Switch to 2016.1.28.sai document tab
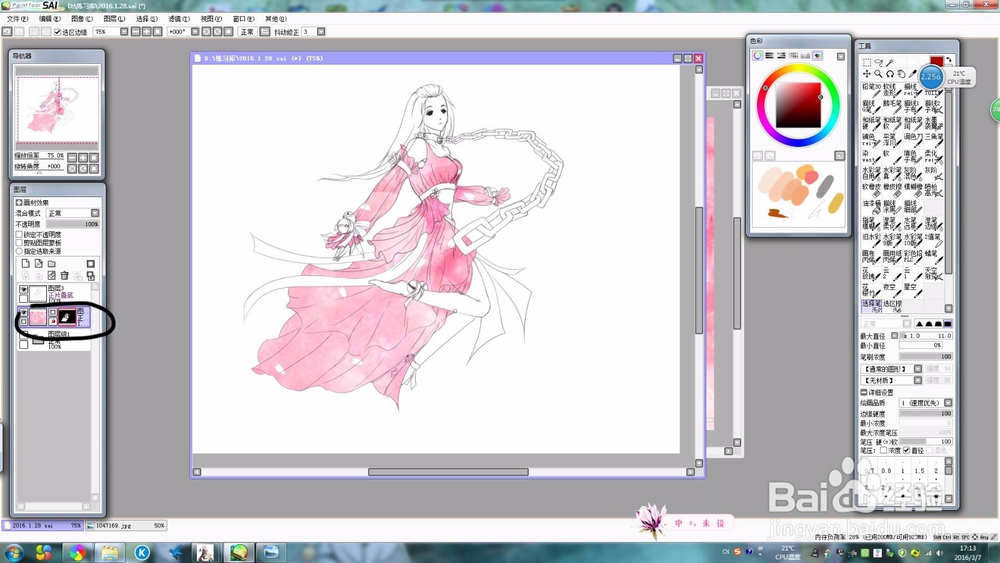The width and height of the screenshot is (1000, 563). pos(43,525)
